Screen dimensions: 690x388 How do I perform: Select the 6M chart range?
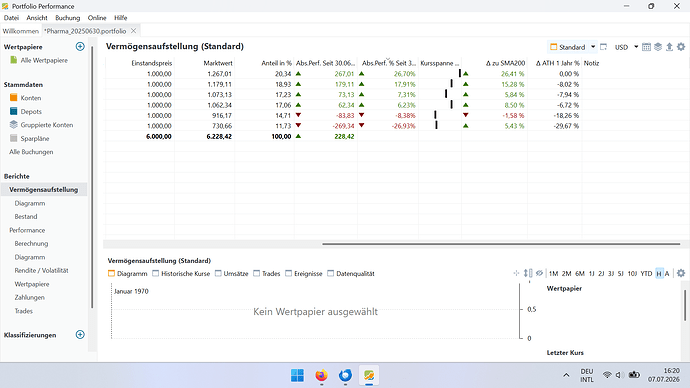coord(580,274)
